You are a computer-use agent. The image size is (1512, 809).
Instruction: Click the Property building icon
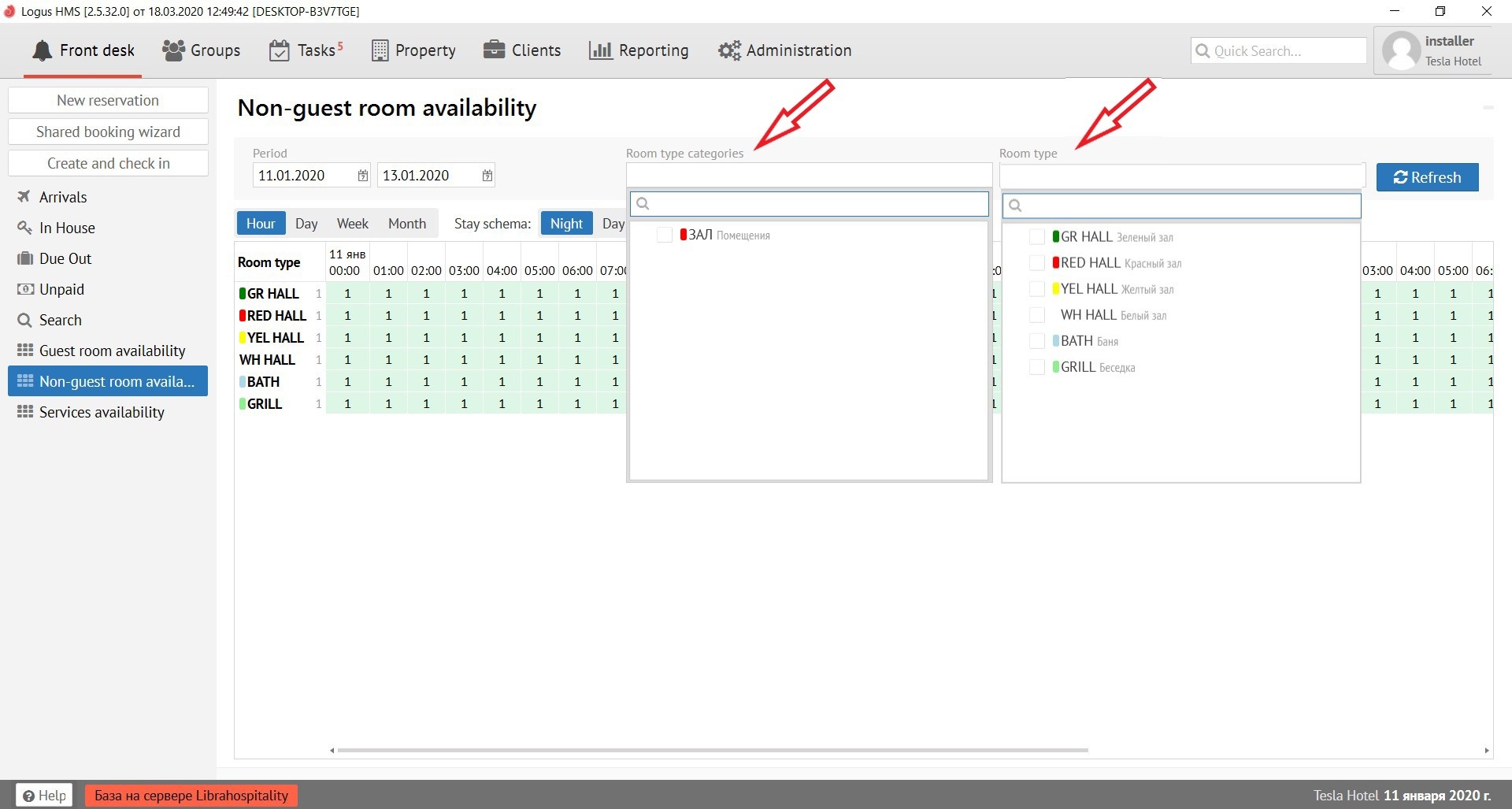pos(380,50)
